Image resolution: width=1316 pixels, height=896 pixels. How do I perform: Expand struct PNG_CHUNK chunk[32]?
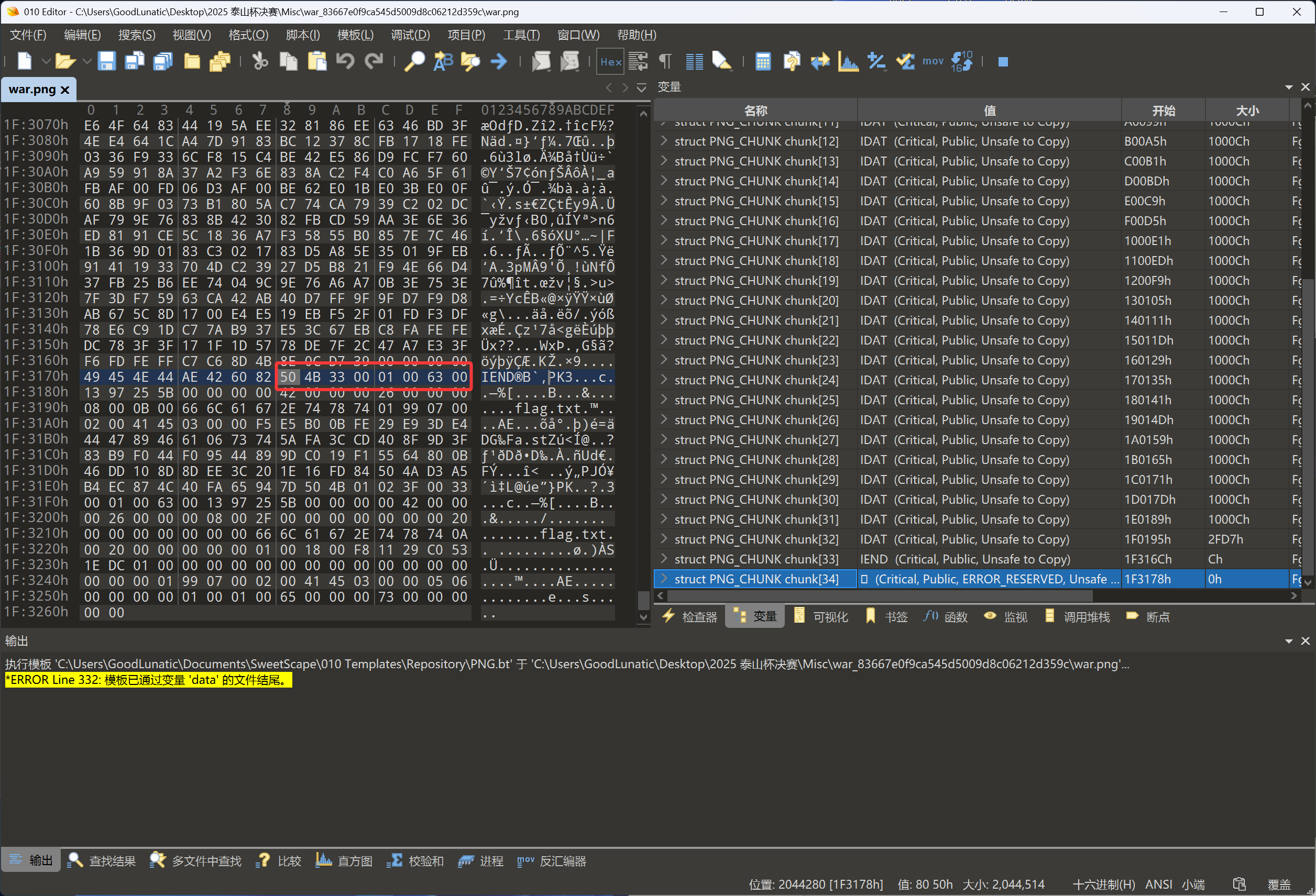pos(664,539)
